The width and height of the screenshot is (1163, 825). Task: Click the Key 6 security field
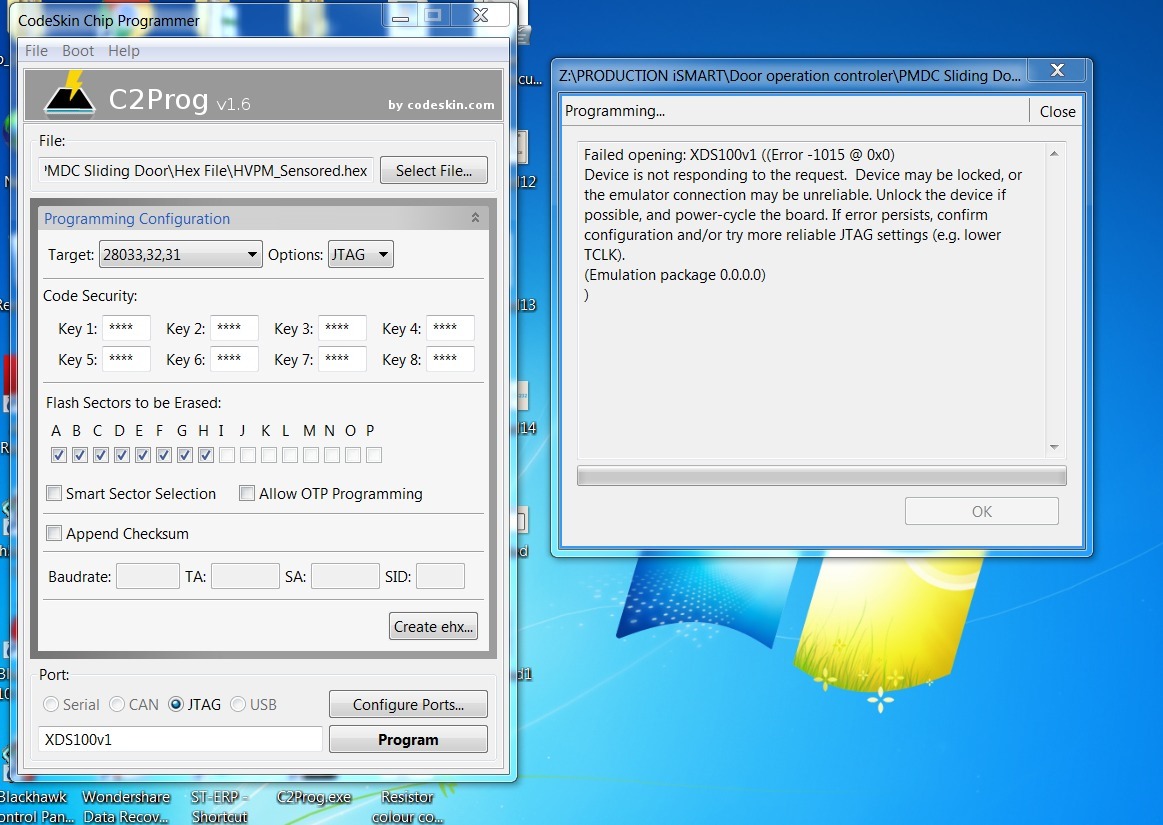pos(234,359)
